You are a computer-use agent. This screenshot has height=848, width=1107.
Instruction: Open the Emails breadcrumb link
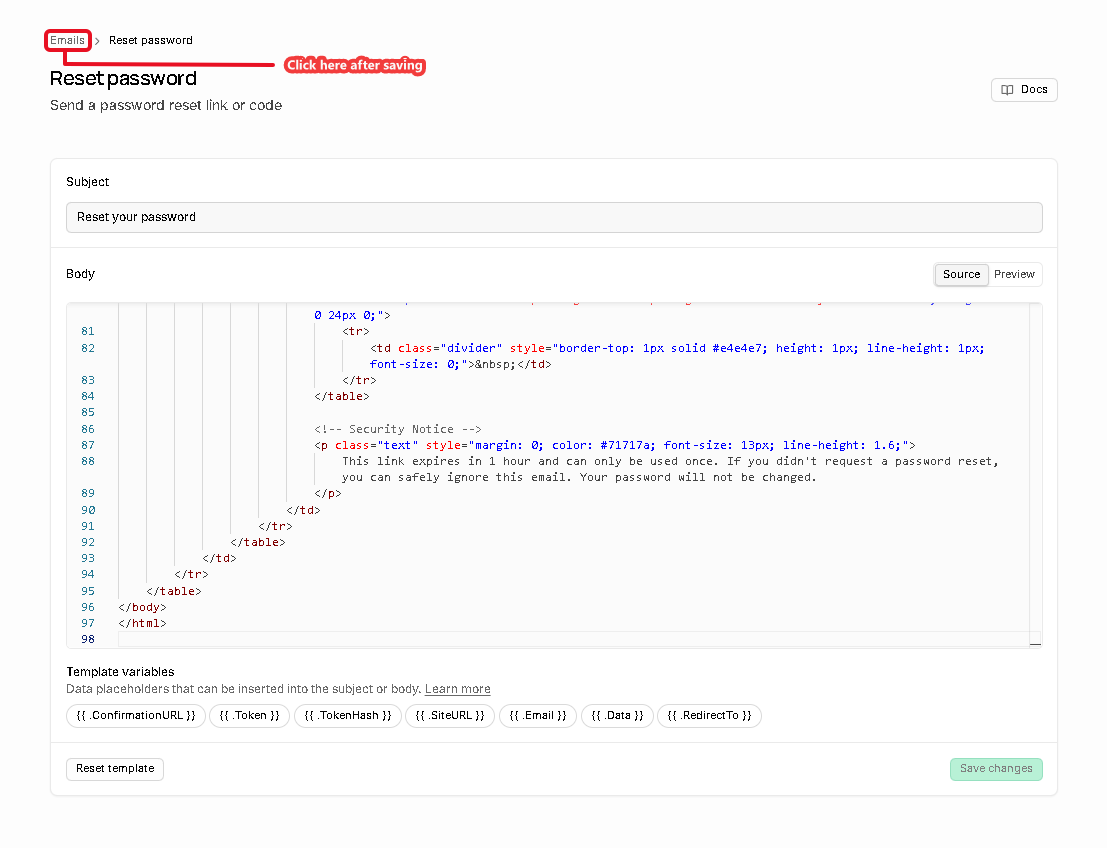click(67, 40)
